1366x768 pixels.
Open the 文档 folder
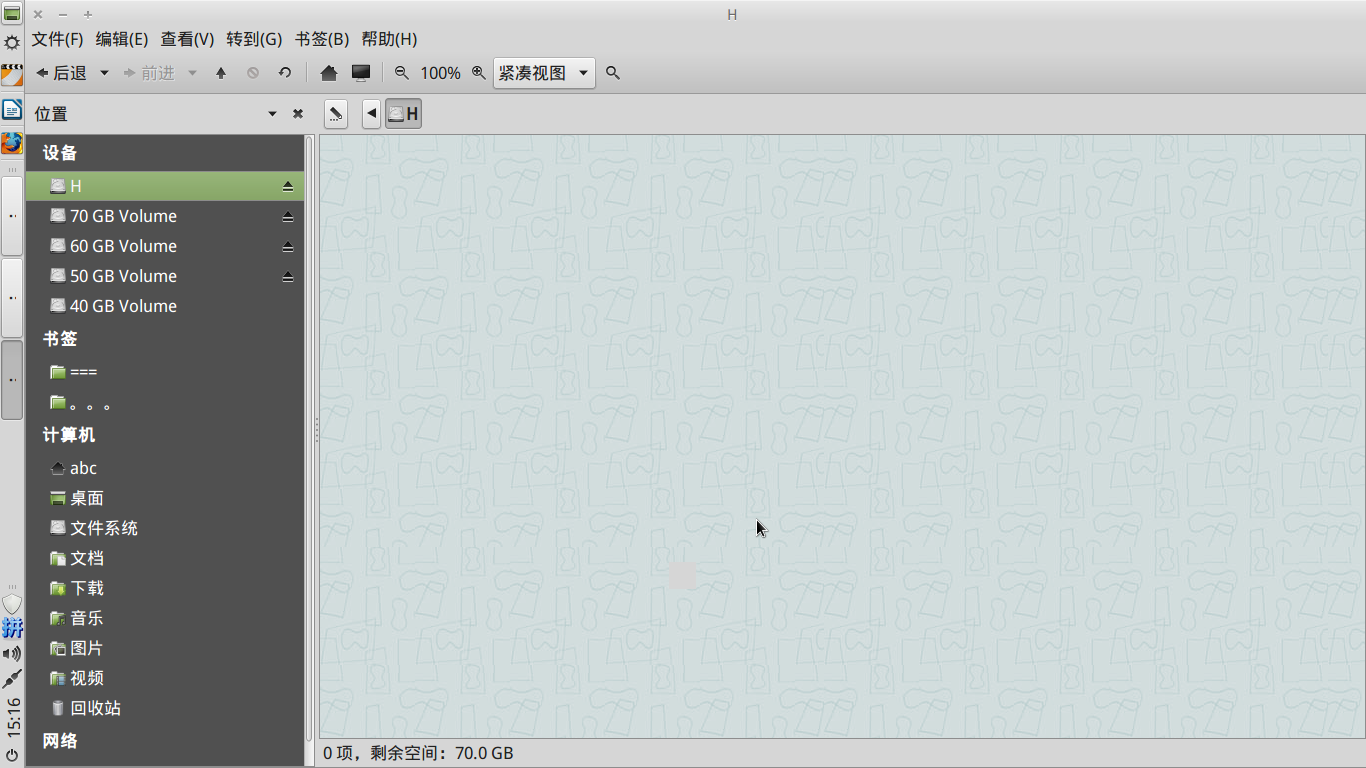click(165, 558)
